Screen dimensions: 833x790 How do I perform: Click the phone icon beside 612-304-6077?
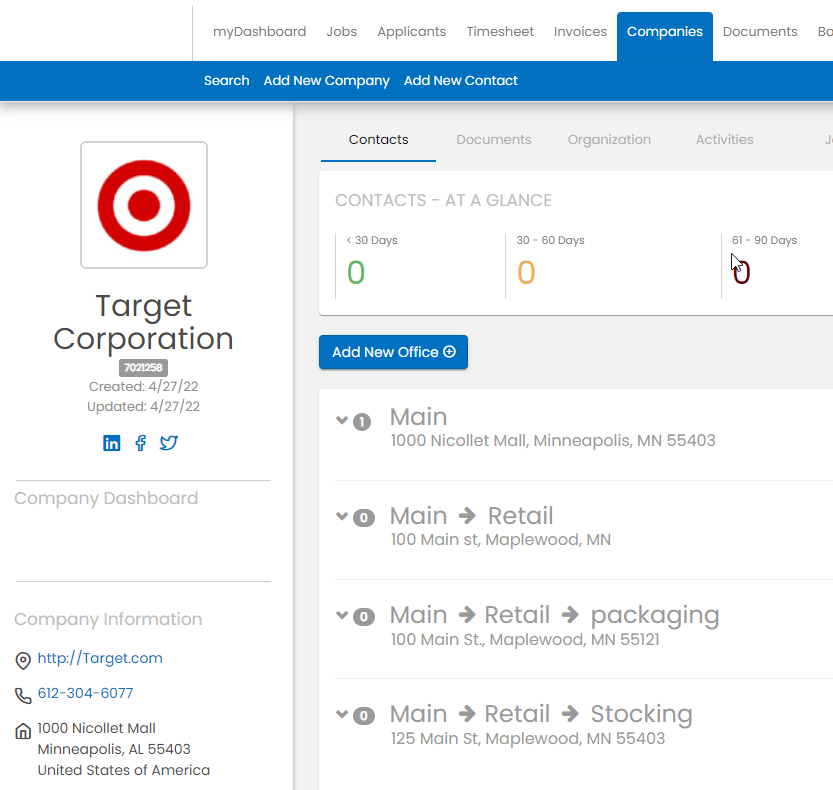coord(23,695)
